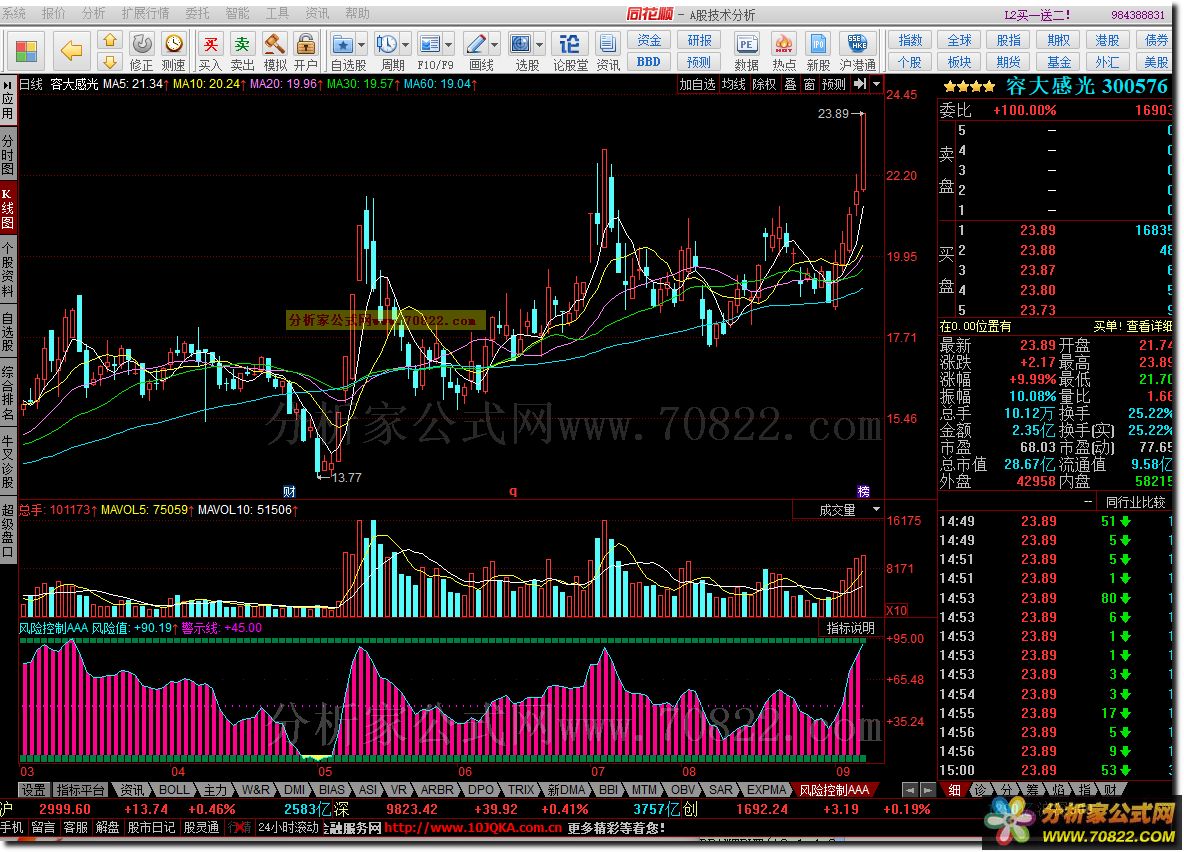Expand the 周期 dropdown arrow

(405, 45)
